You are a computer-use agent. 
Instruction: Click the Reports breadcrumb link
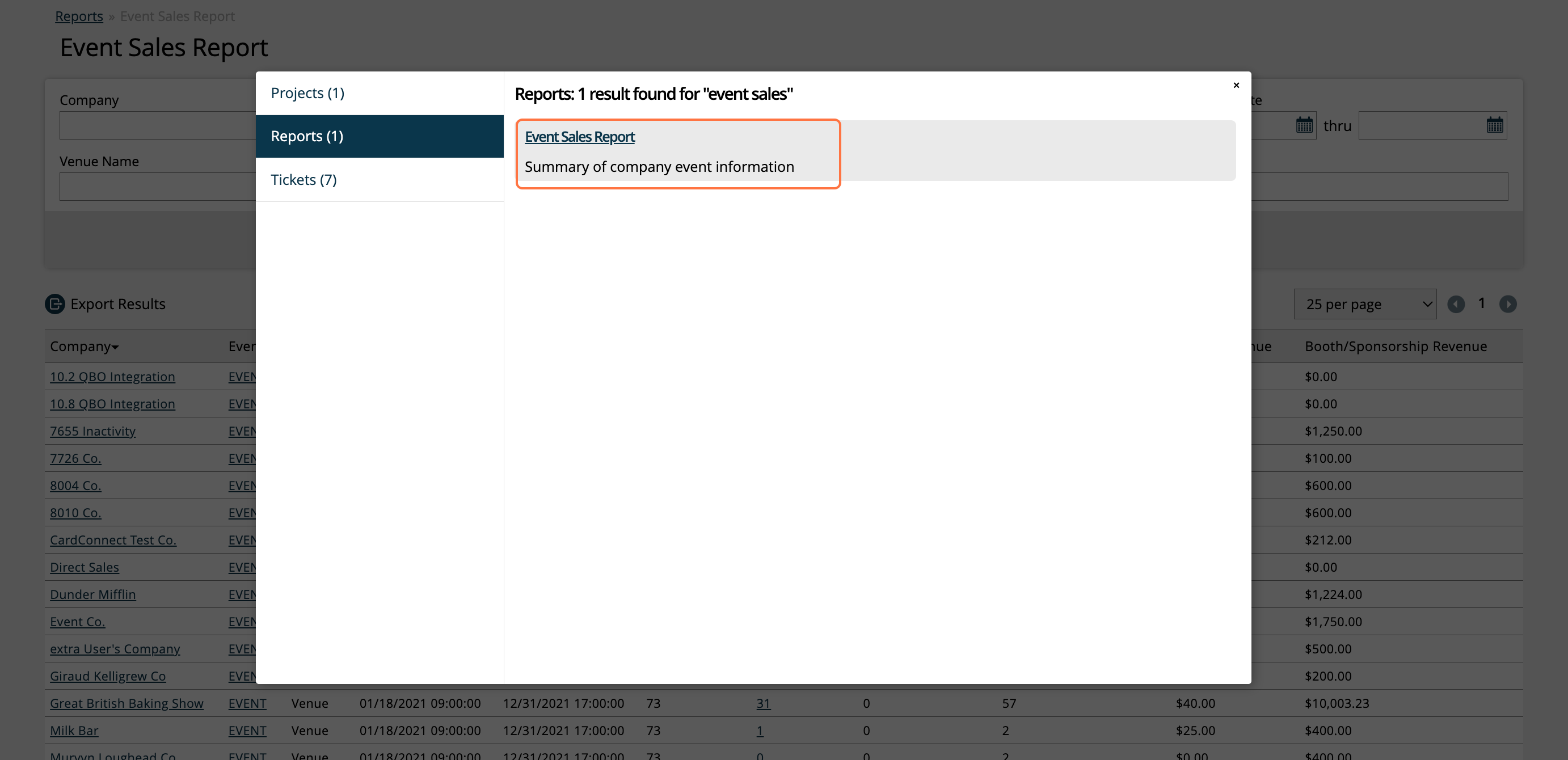pos(79,16)
